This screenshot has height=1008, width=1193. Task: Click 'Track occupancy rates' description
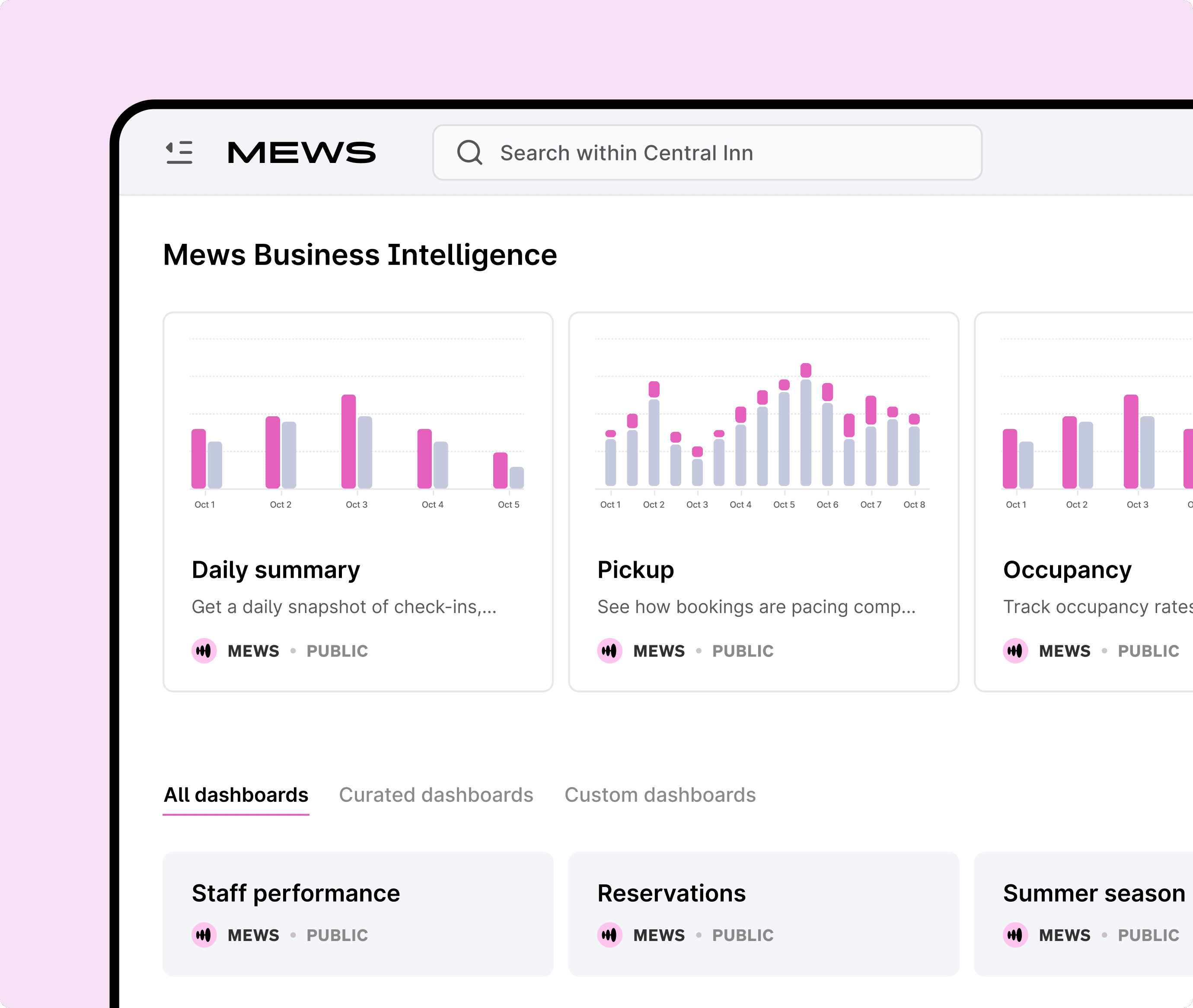pyautogui.click(x=1097, y=607)
